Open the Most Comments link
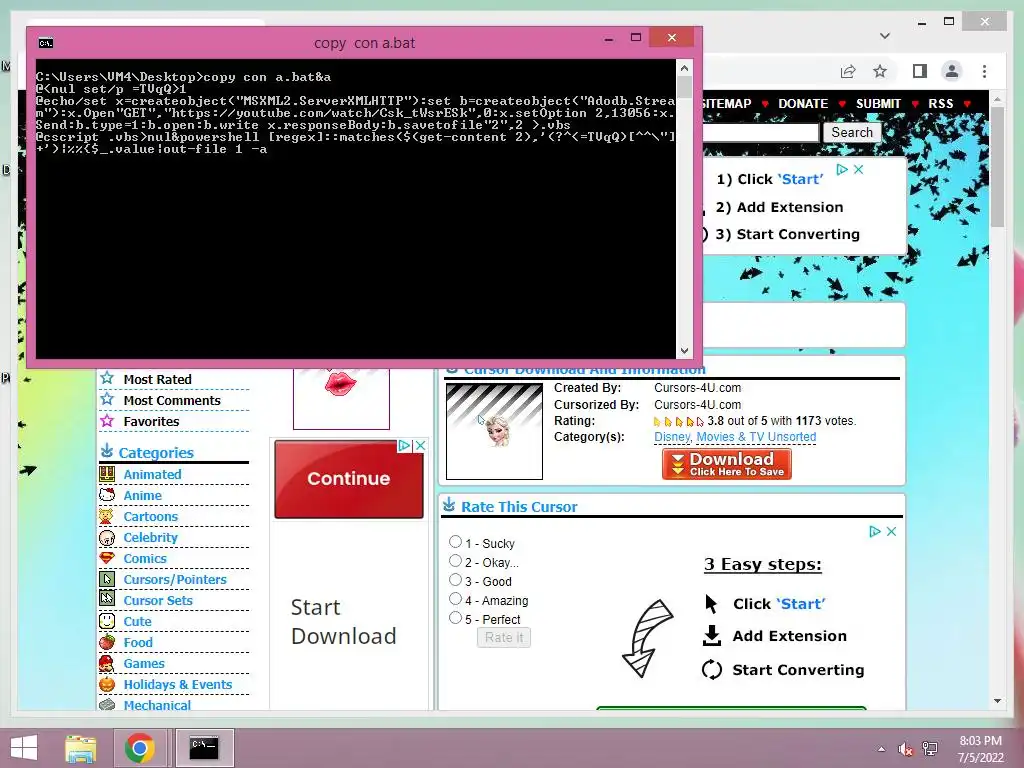1024x768 pixels. tap(172, 400)
